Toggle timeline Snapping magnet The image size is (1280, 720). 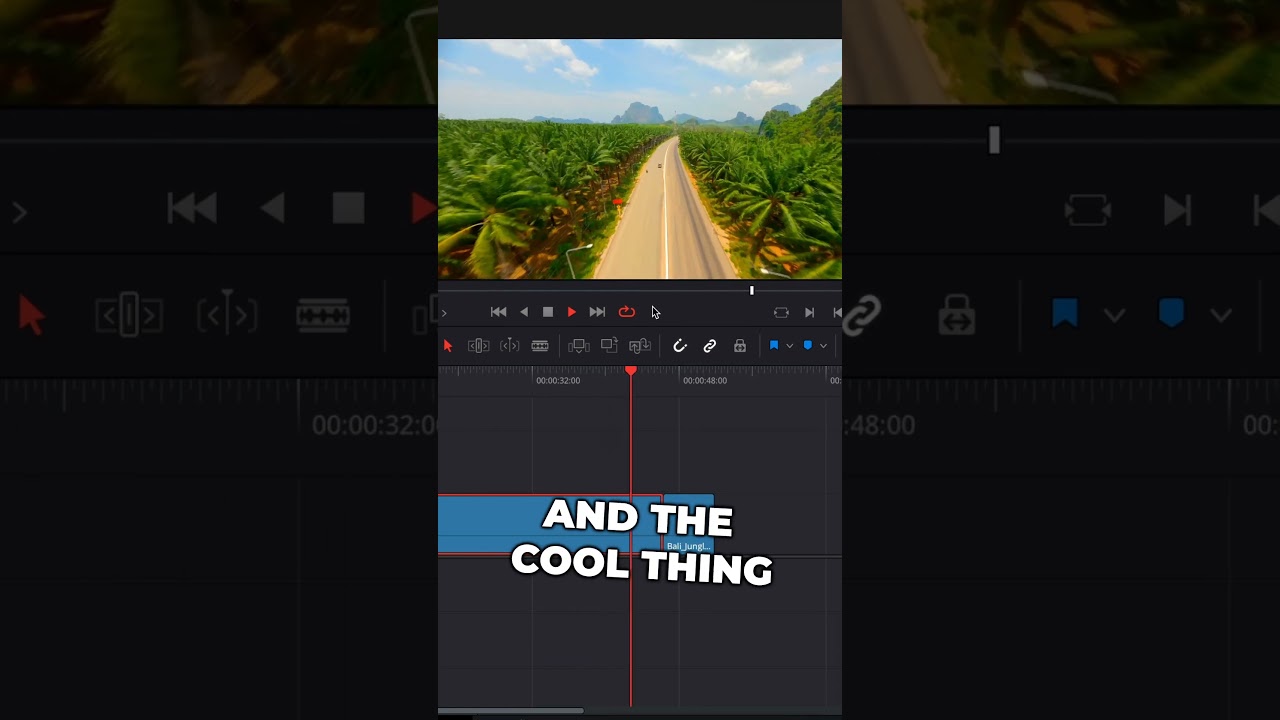click(680, 346)
